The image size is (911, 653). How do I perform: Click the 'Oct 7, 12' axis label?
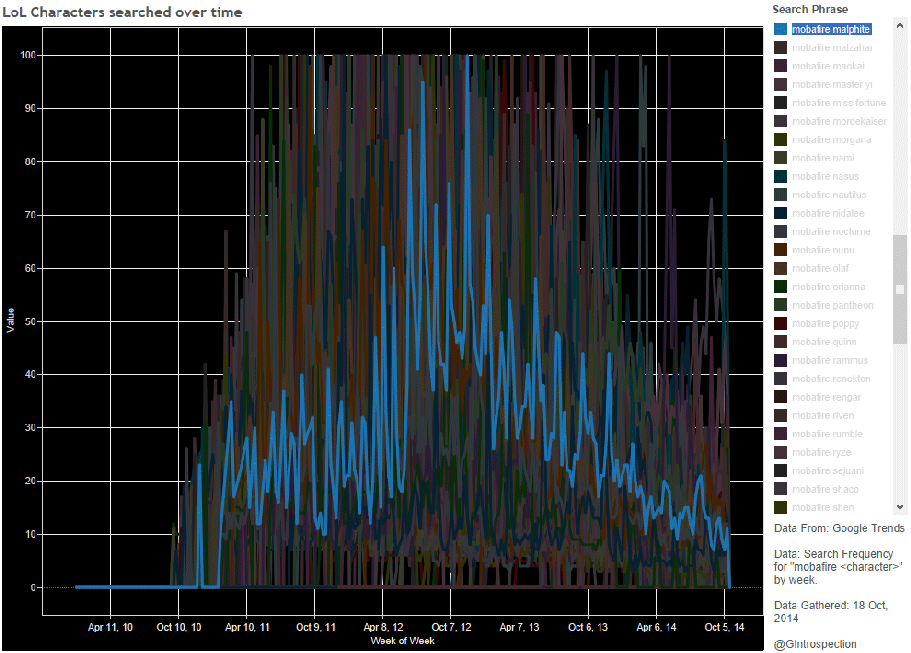coord(448,627)
